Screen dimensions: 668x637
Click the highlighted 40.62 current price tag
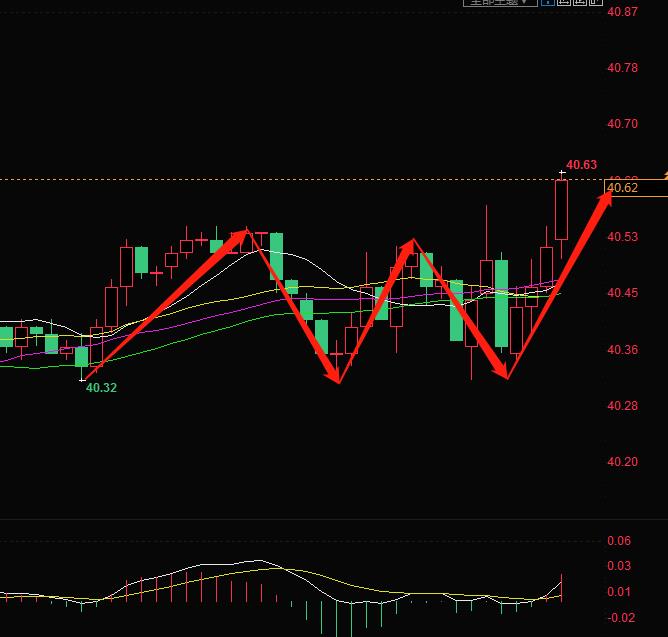(636, 188)
